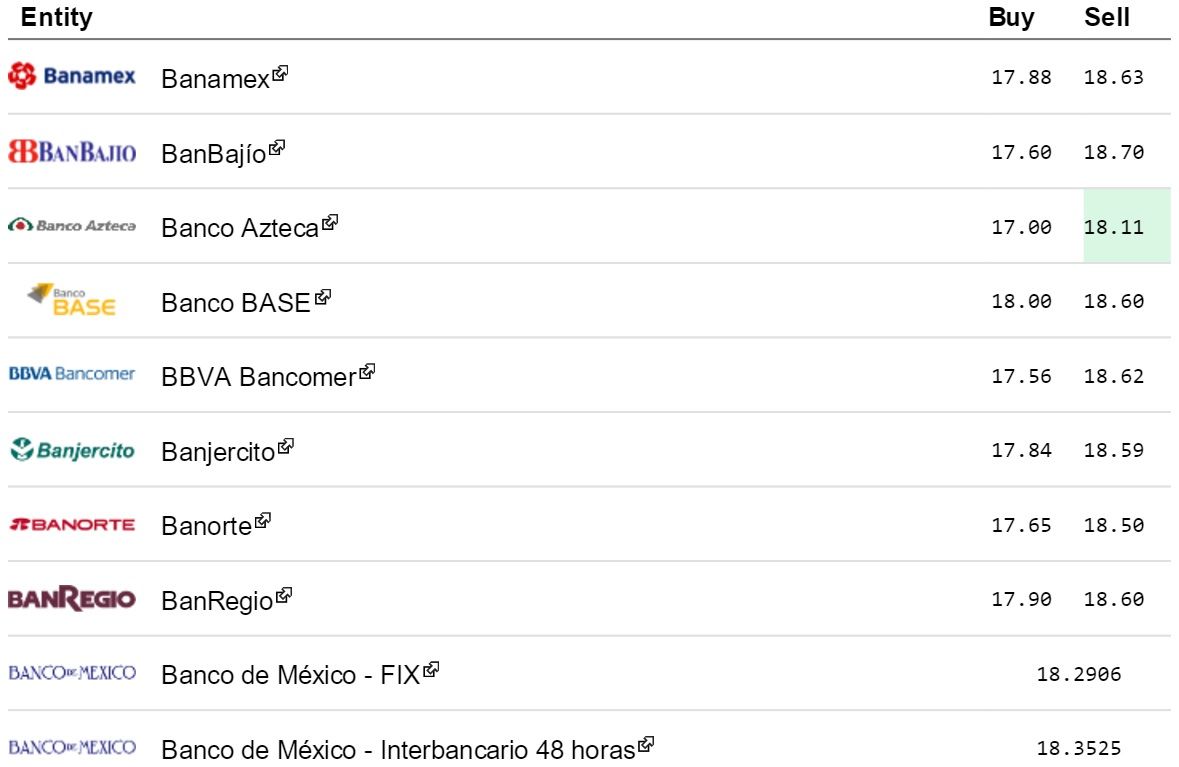1179x767 pixels.
Task: Follow the Banco Azteca link
Action: pos(240,227)
